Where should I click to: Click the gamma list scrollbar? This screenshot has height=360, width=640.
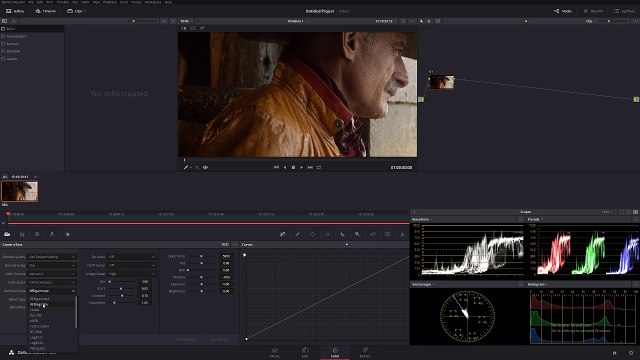coord(76,313)
